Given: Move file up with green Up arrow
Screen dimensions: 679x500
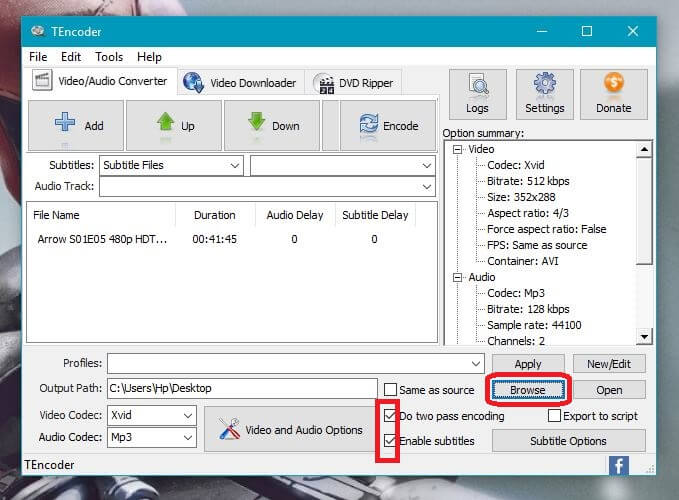Looking at the screenshot, I should coord(165,122).
